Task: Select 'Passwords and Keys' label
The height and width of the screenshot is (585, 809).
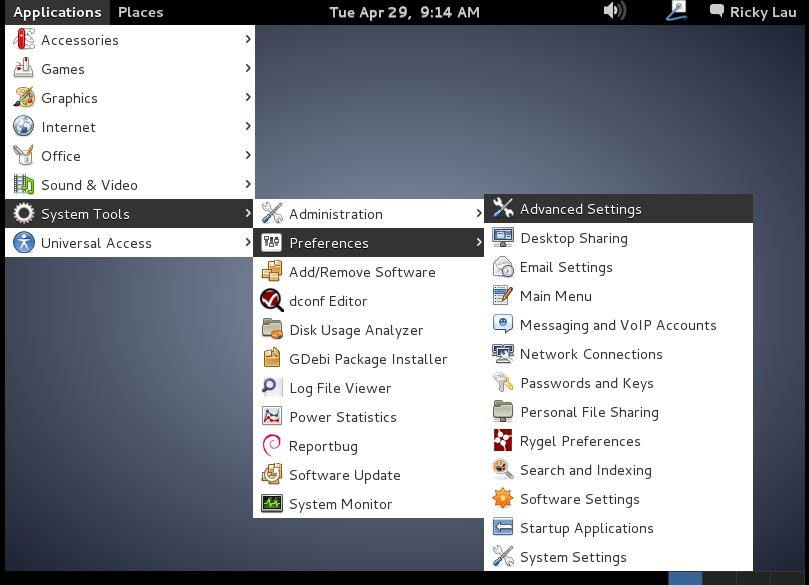Action: pyautogui.click(x=587, y=383)
